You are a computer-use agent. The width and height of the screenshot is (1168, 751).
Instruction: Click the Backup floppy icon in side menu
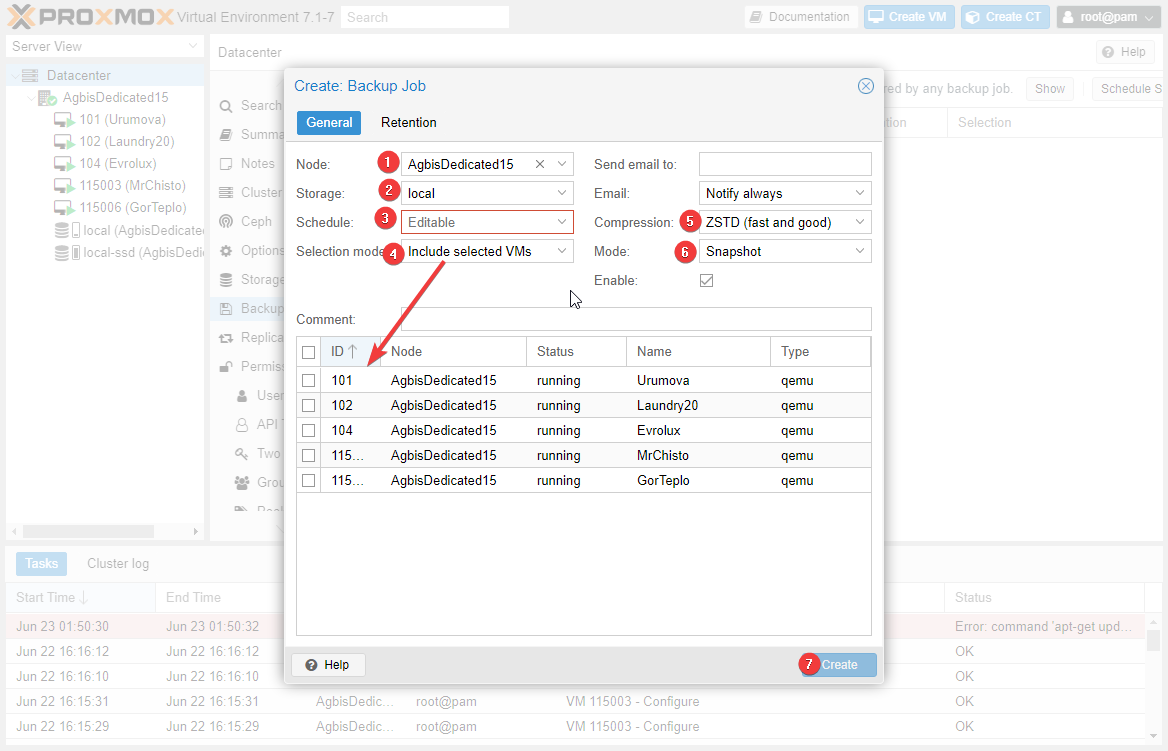tap(226, 309)
